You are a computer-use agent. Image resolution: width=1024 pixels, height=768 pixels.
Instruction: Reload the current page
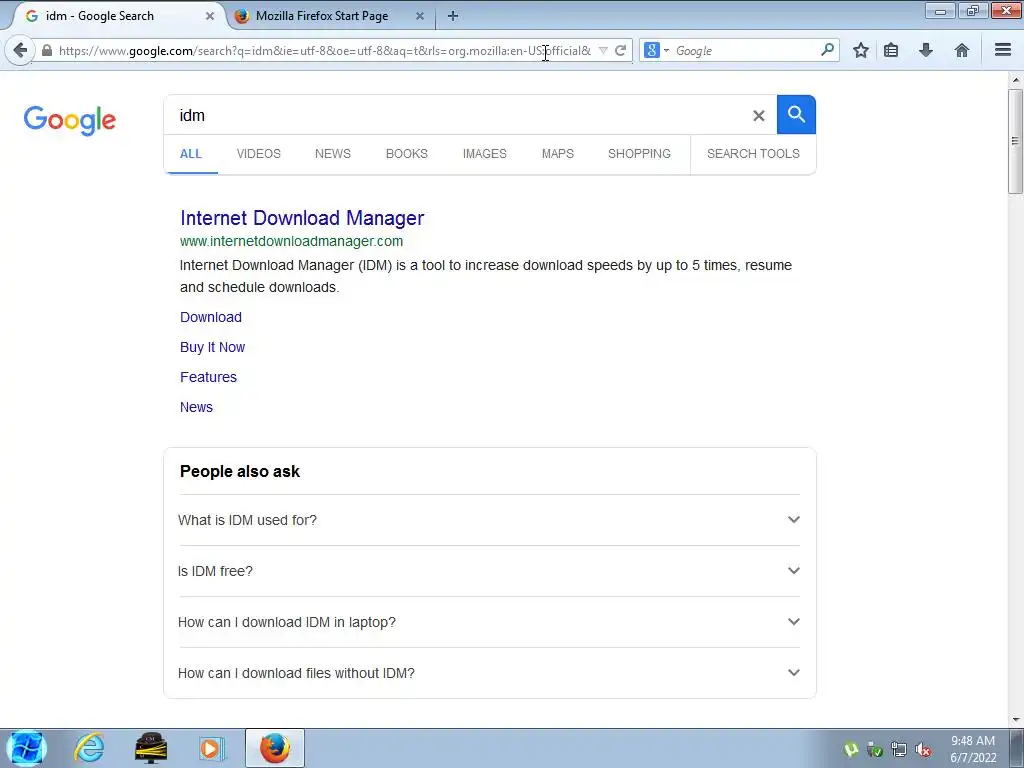point(620,50)
